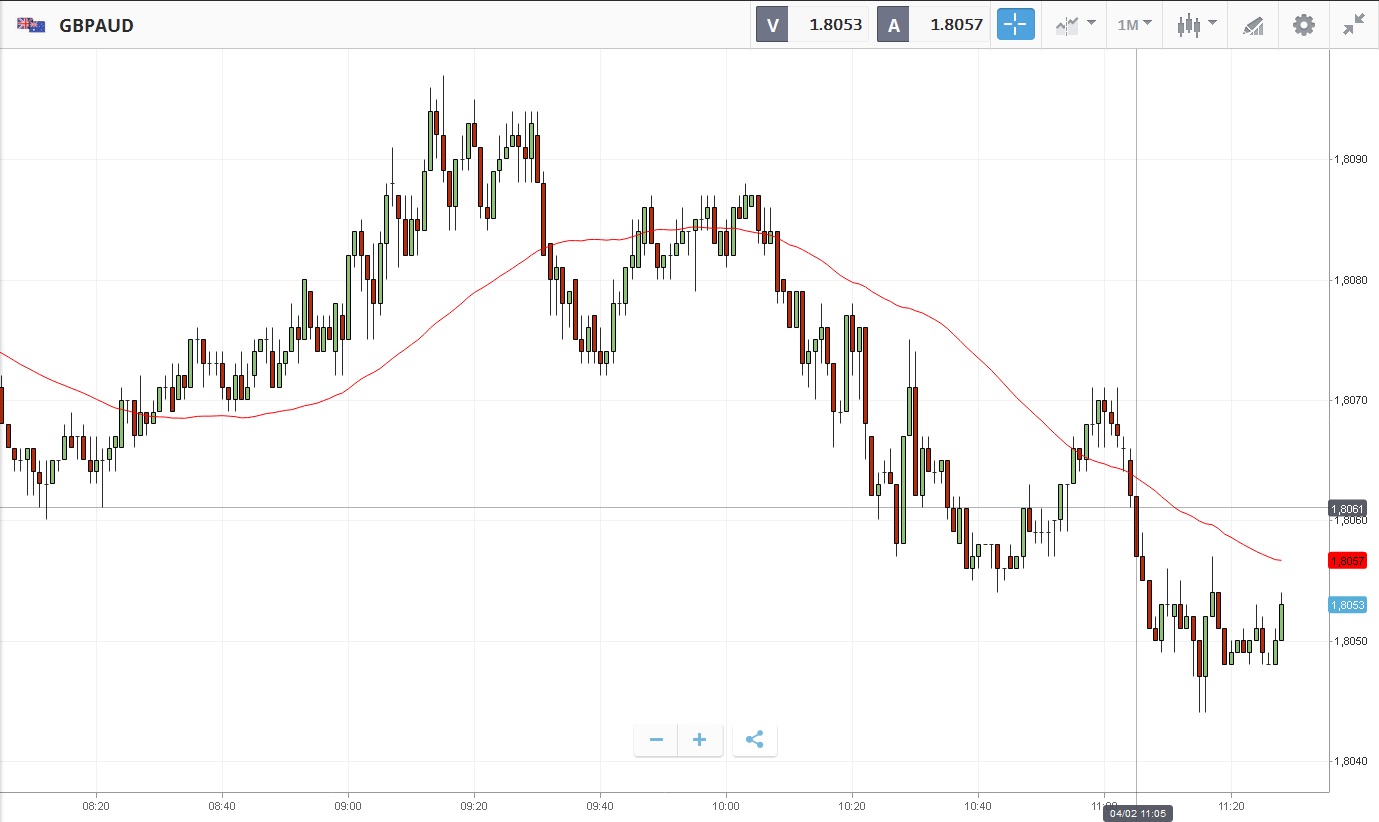Collapse chart from full screen

1354,25
